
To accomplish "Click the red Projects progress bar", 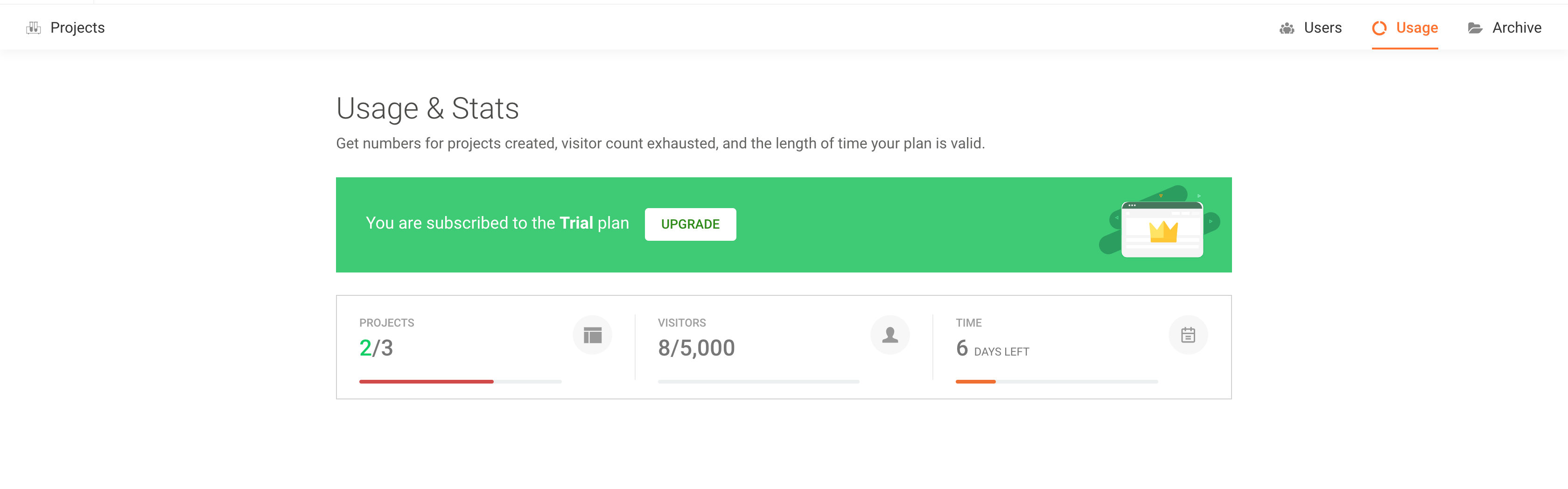I will [426, 382].
